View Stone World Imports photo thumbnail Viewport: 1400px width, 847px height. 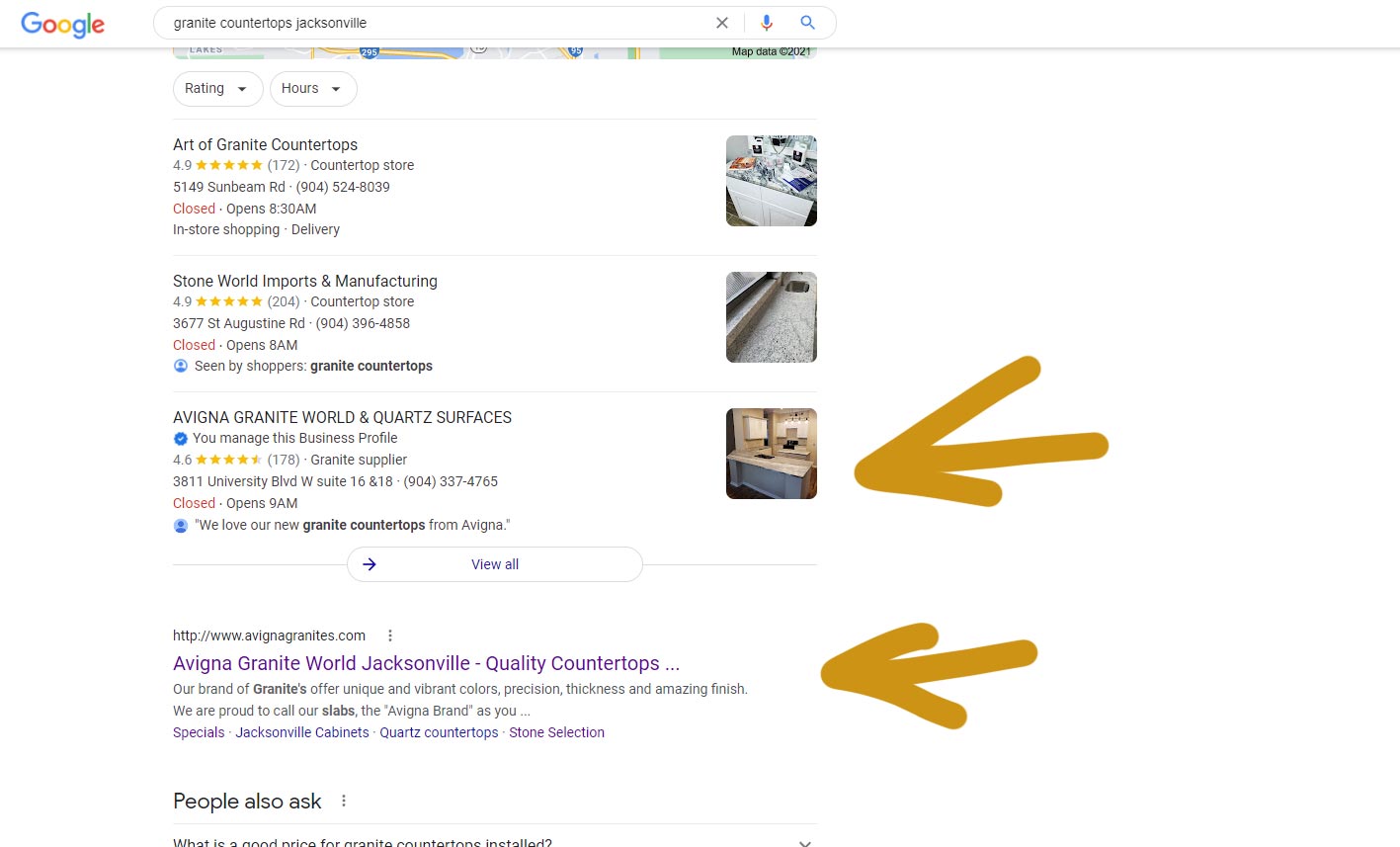(772, 317)
